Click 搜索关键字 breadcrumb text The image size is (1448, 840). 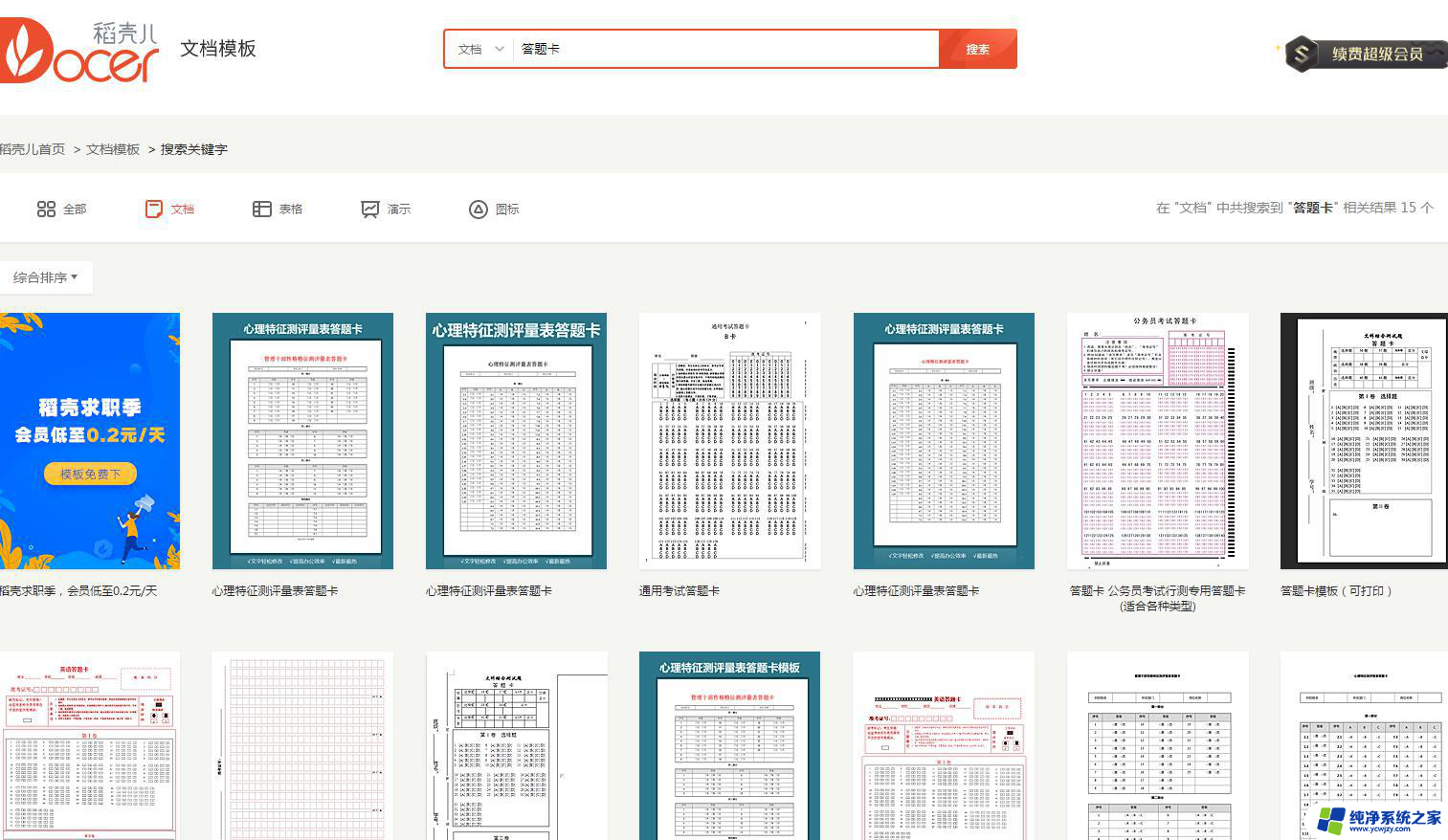(x=193, y=149)
